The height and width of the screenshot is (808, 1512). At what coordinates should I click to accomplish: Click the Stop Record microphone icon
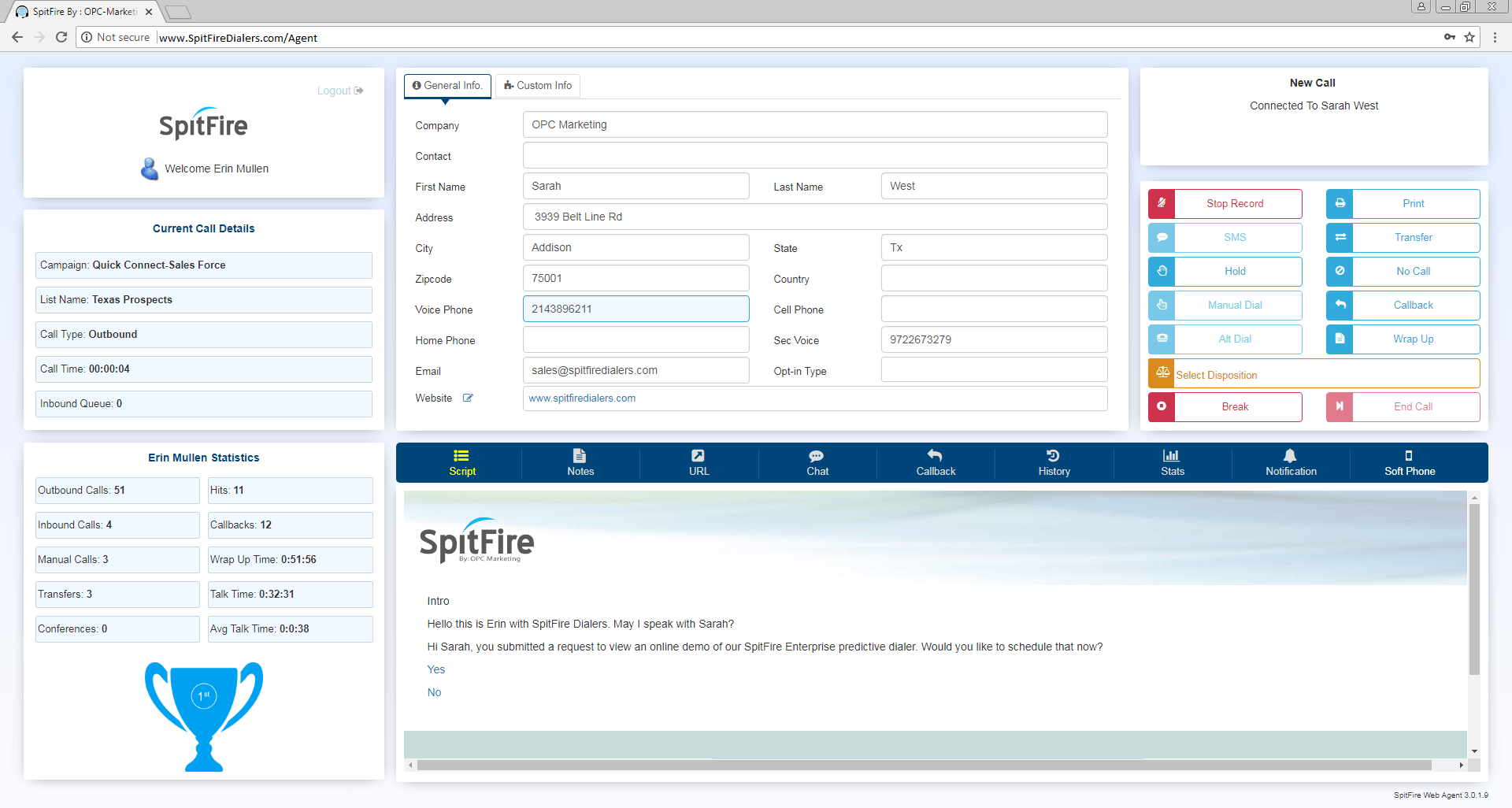point(1162,203)
